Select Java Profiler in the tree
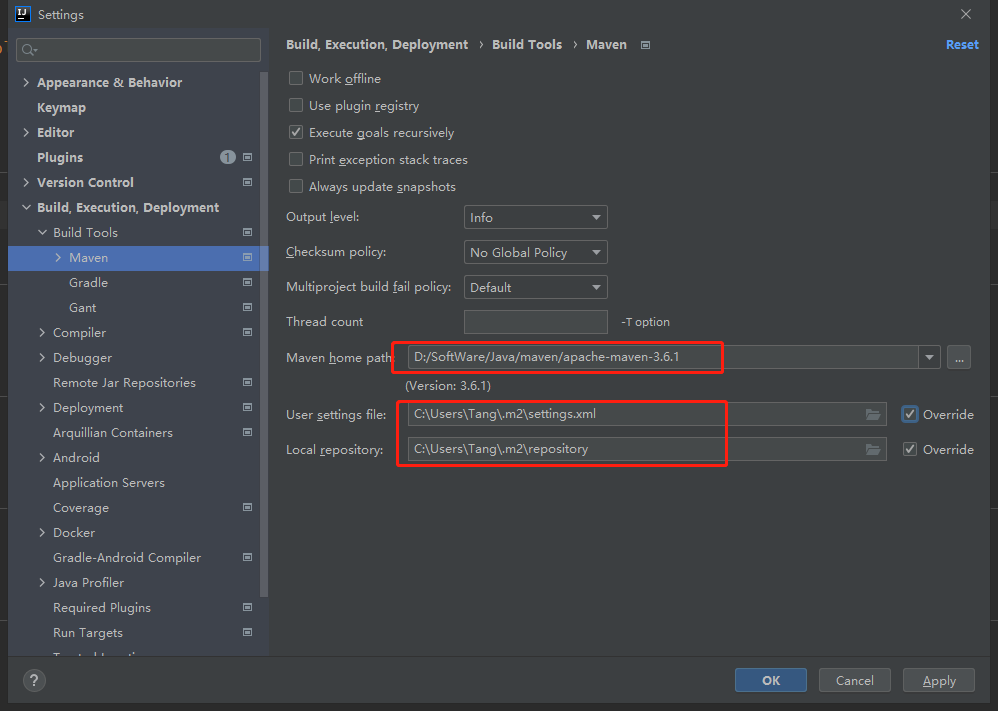Viewport: 998px width, 711px height. 88,582
